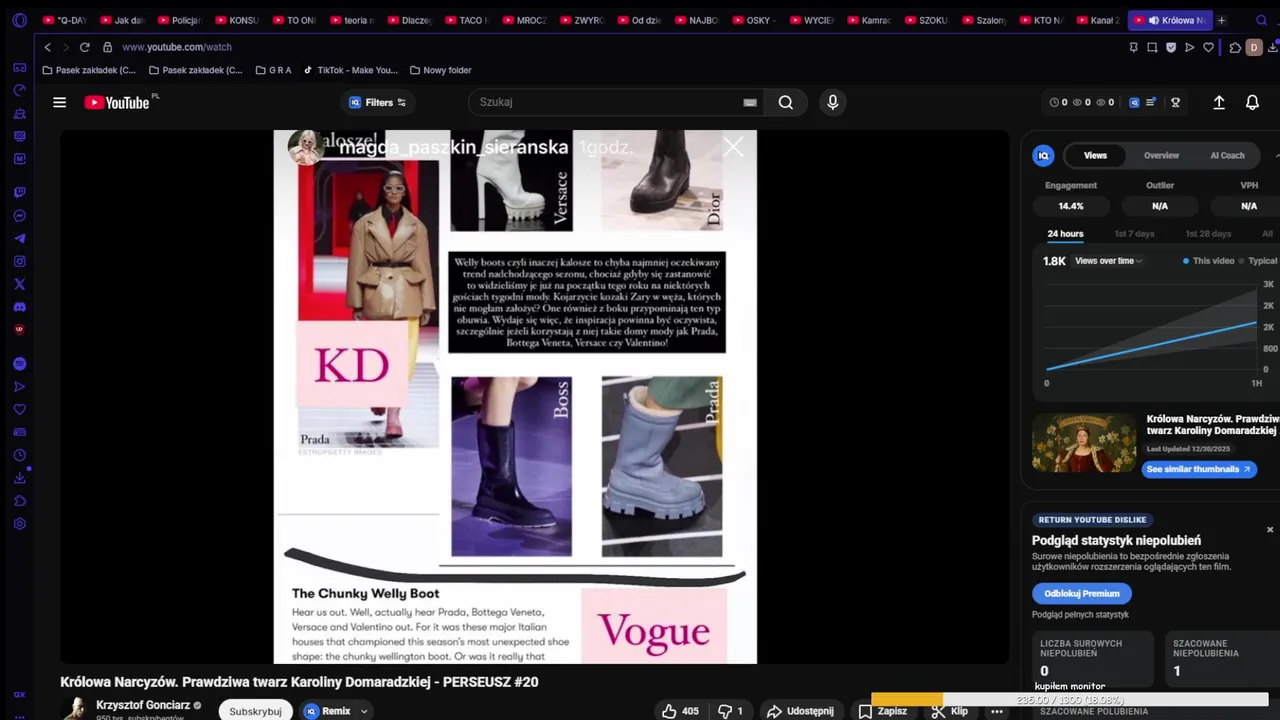Screen dimensions: 1280x720
Task: Click Odblokuj Premium button
Action: tap(1081, 594)
